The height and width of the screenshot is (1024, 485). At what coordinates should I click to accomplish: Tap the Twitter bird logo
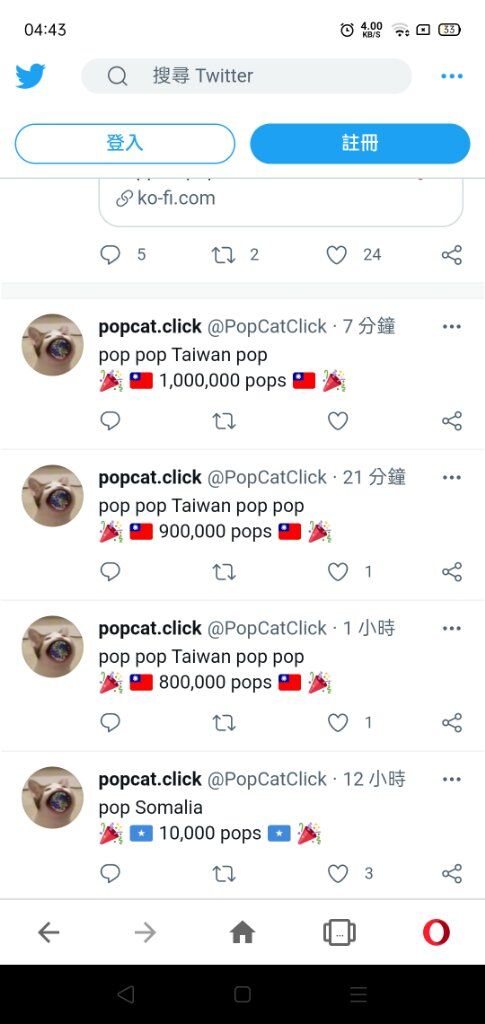(30, 76)
